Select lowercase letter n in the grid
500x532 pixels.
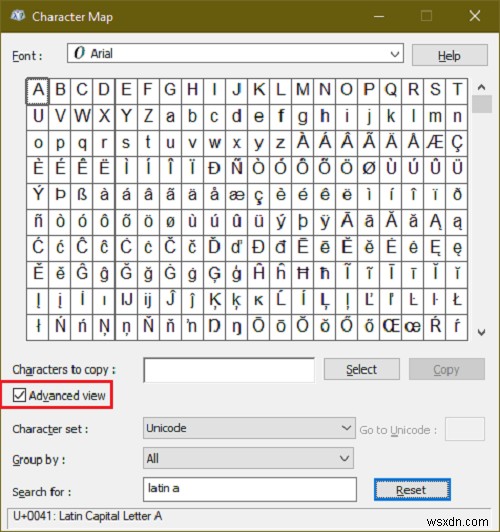coord(457,117)
